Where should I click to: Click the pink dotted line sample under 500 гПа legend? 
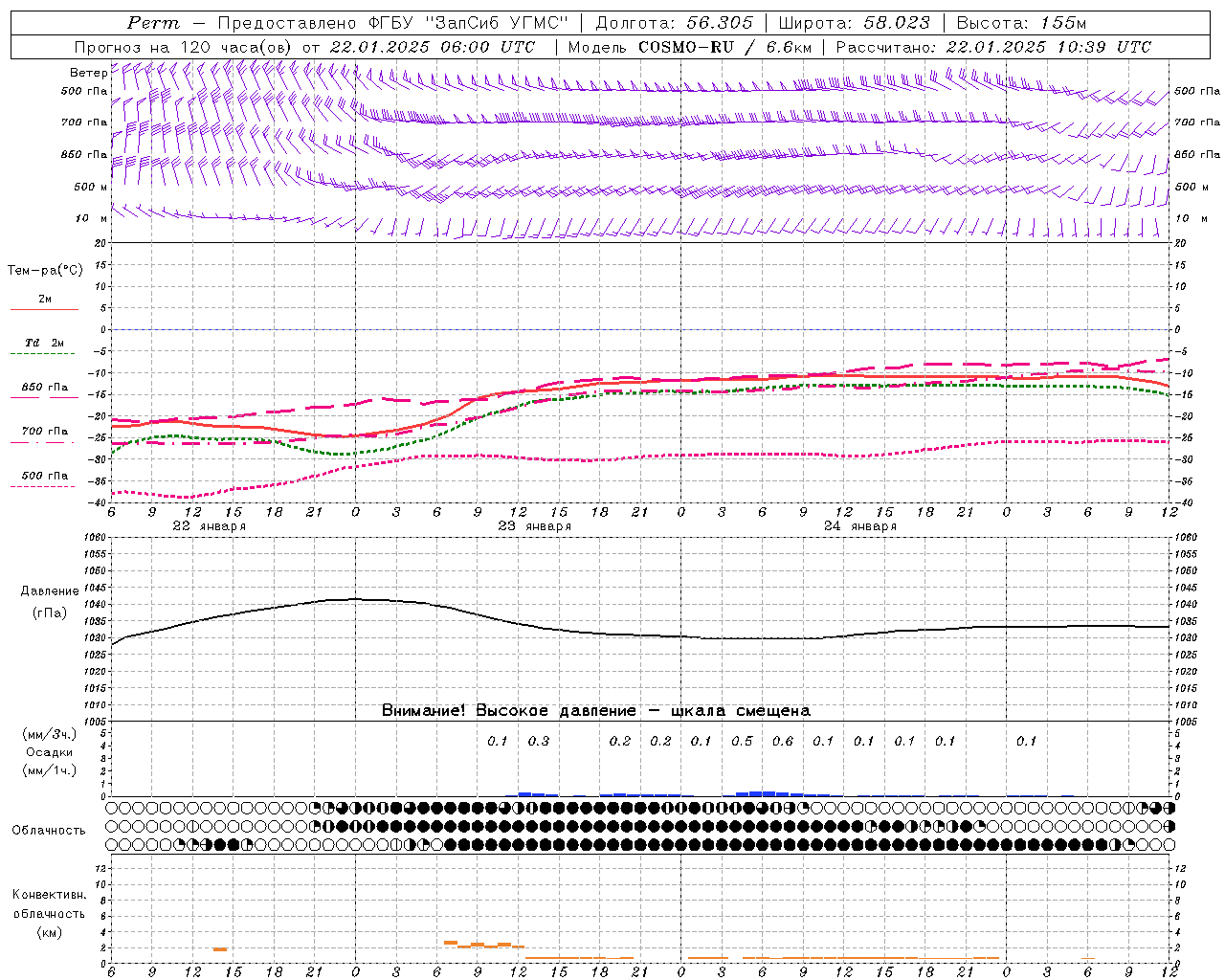click(43, 486)
